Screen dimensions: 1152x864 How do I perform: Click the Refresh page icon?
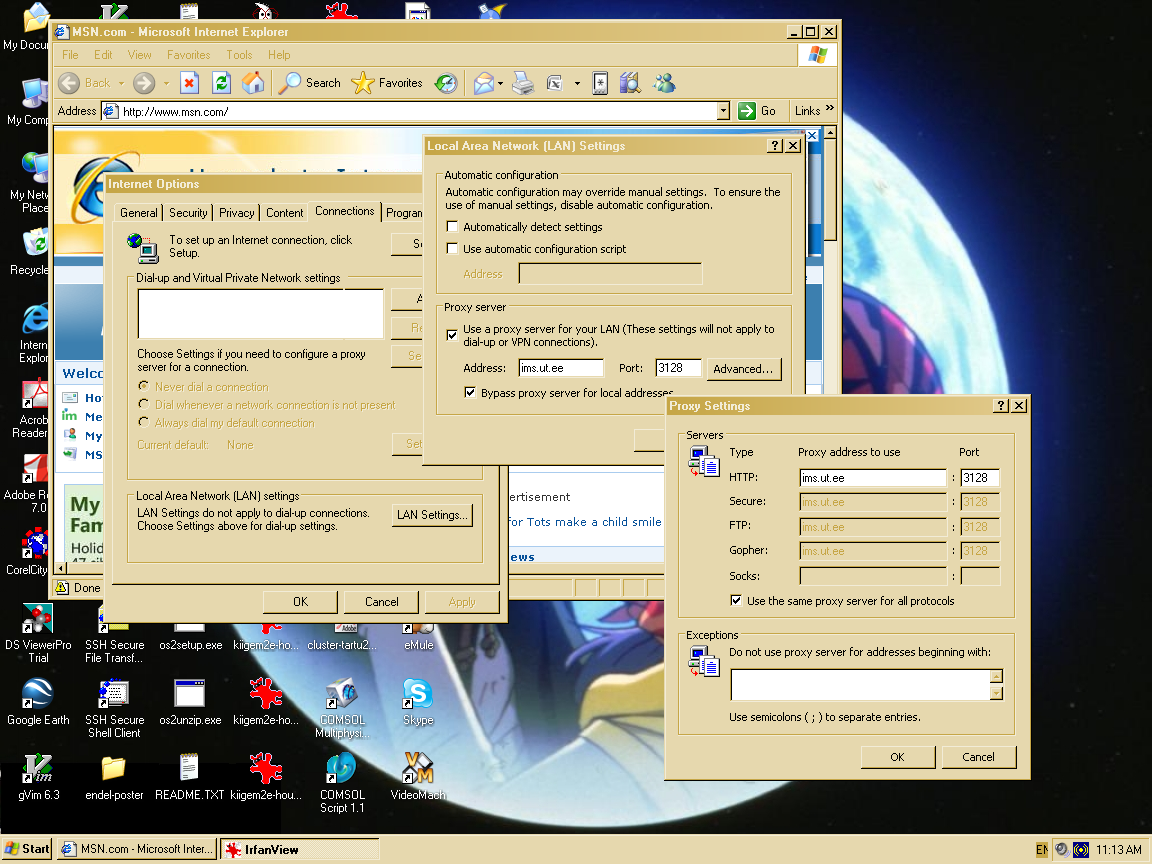pos(221,83)
